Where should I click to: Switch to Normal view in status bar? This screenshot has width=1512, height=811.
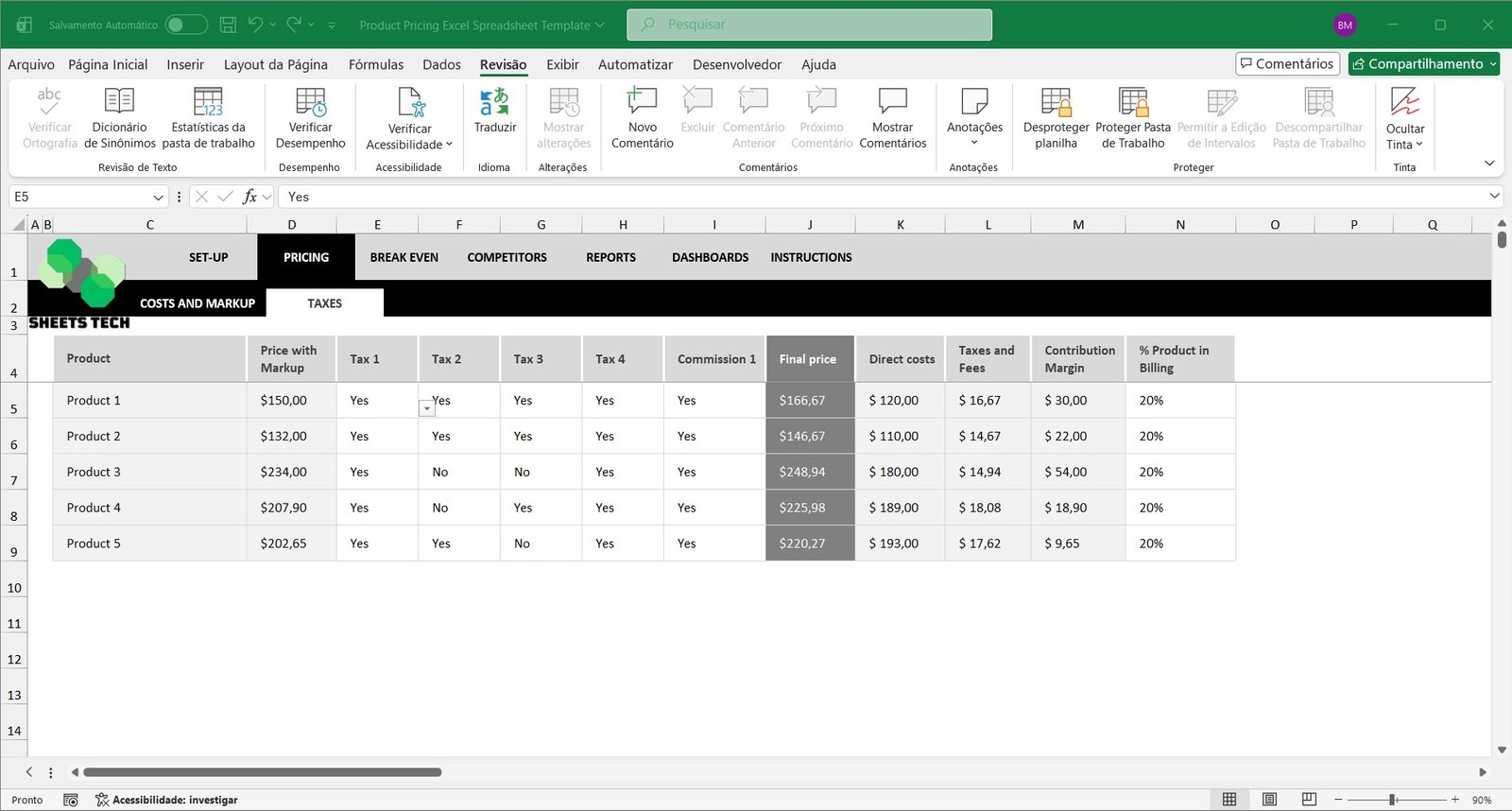(x=1229, y=800)
